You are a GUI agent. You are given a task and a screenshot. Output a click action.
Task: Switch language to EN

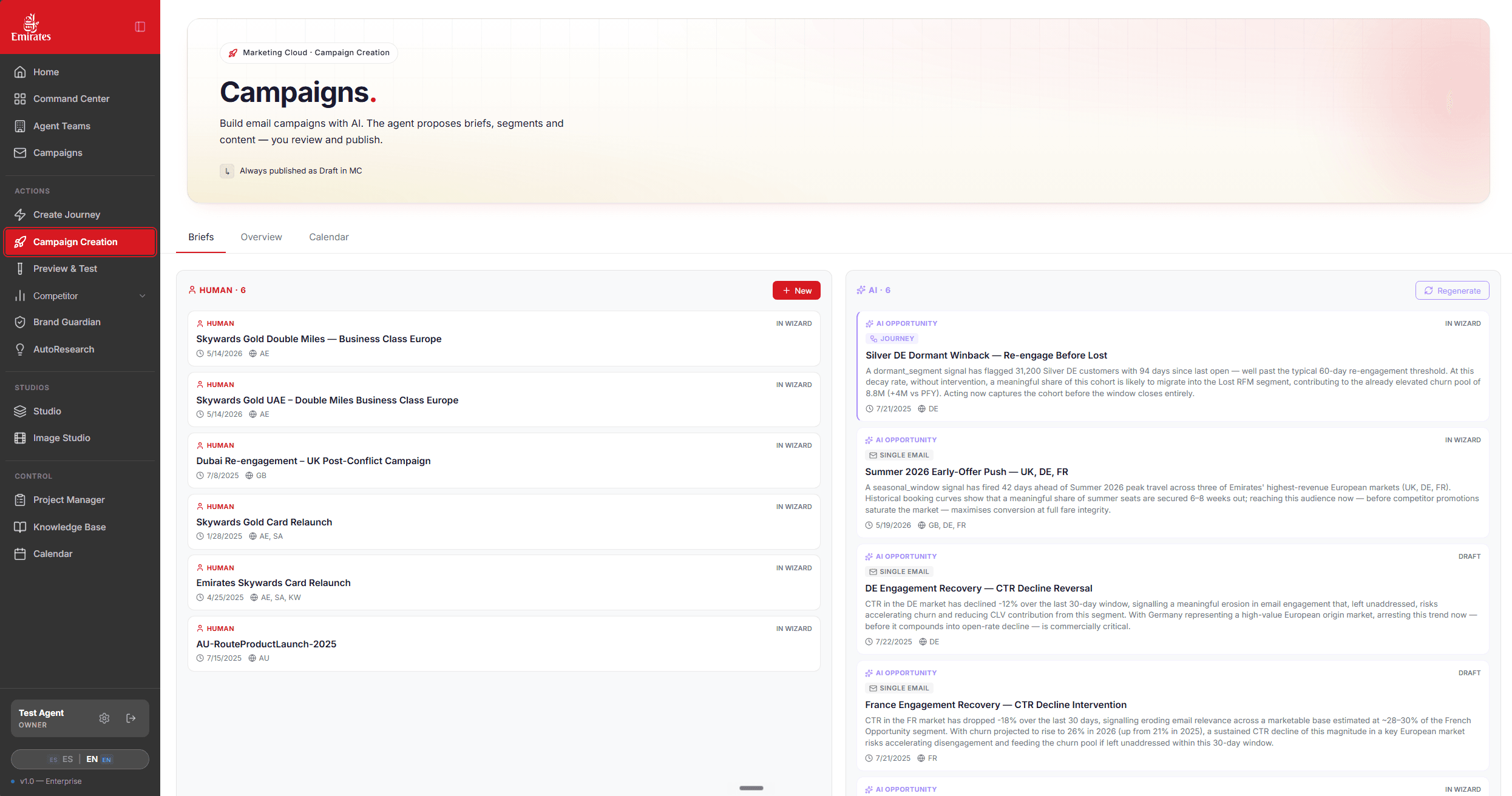99,759
